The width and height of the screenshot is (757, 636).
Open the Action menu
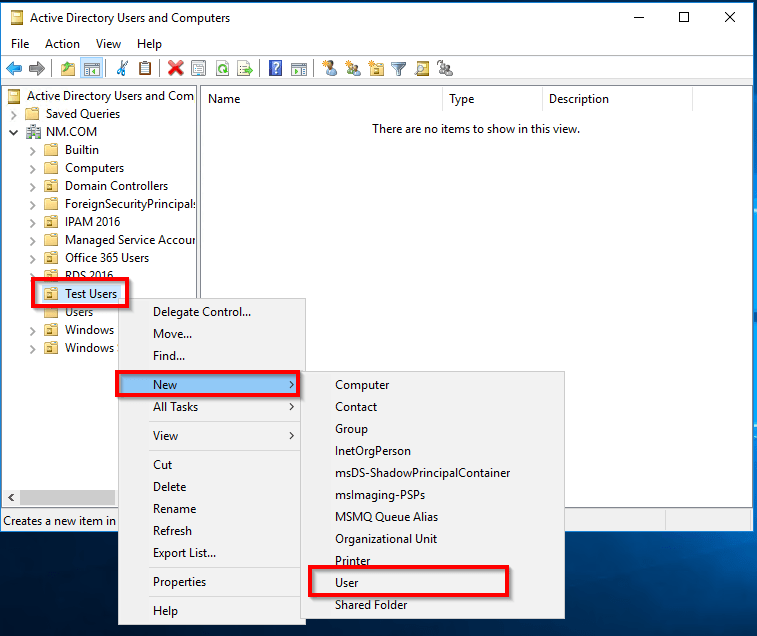point(62,43)
